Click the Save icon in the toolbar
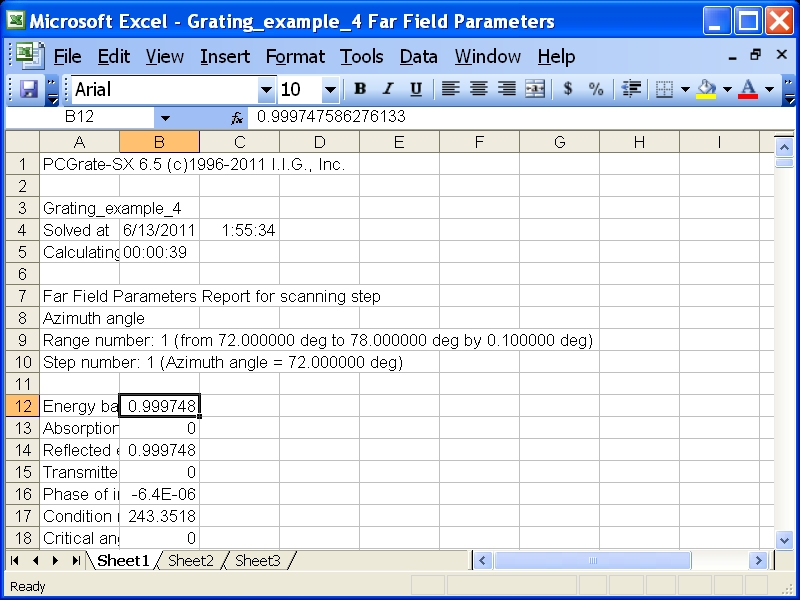The image size is (800, 600). [x=29, y=90]
